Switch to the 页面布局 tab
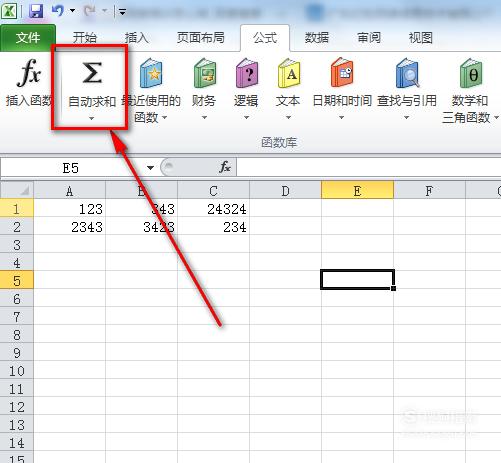 click(x=201, y=38)
